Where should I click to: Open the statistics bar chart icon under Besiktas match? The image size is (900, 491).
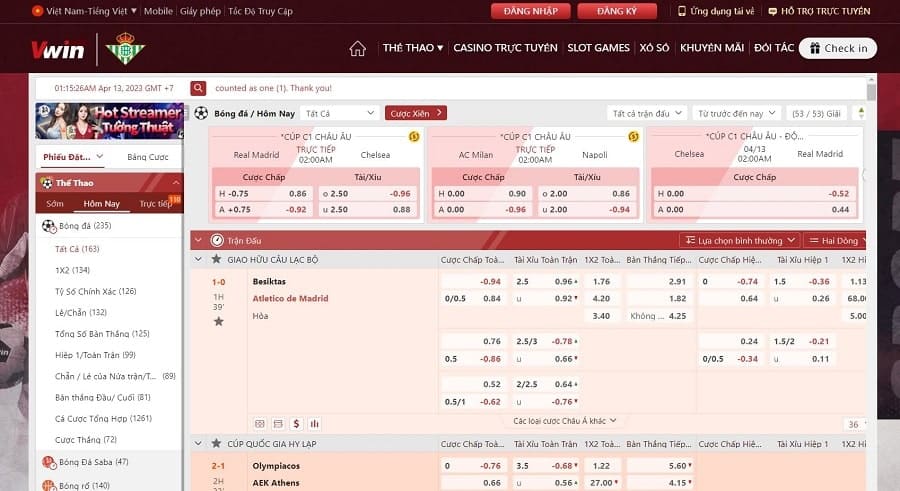pyautogui.click(x=315, y=424)
